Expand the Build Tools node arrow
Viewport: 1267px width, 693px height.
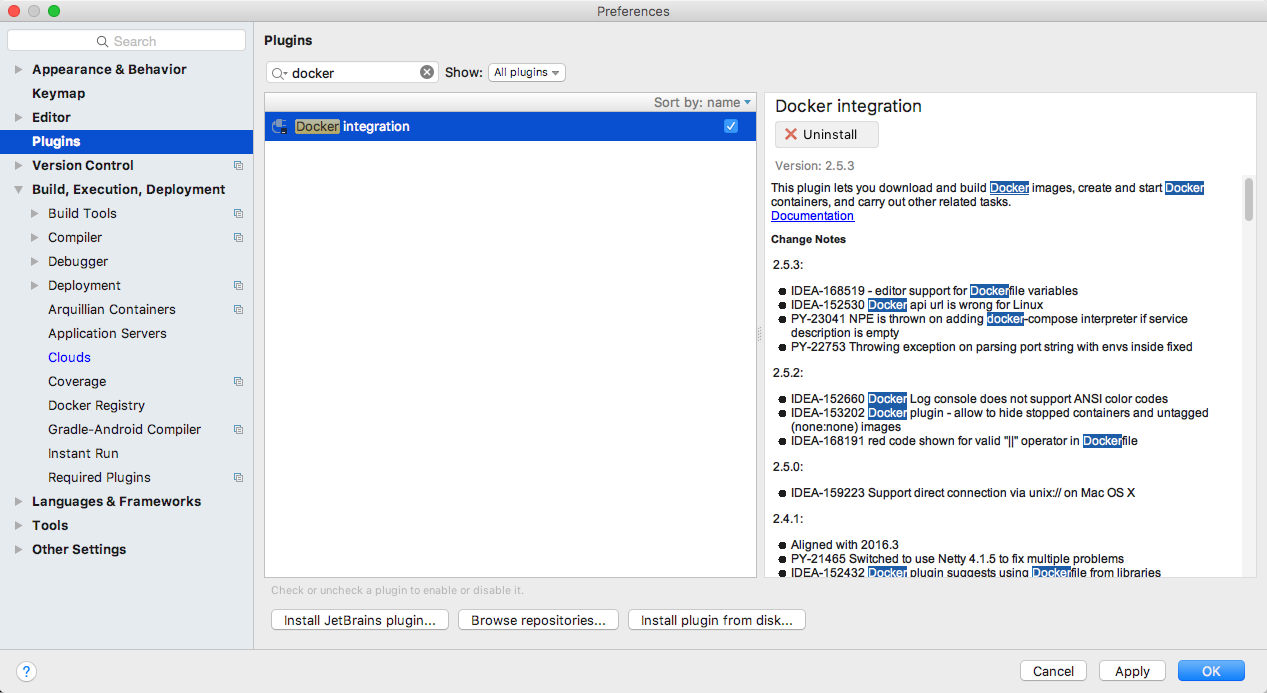point(34,214)
